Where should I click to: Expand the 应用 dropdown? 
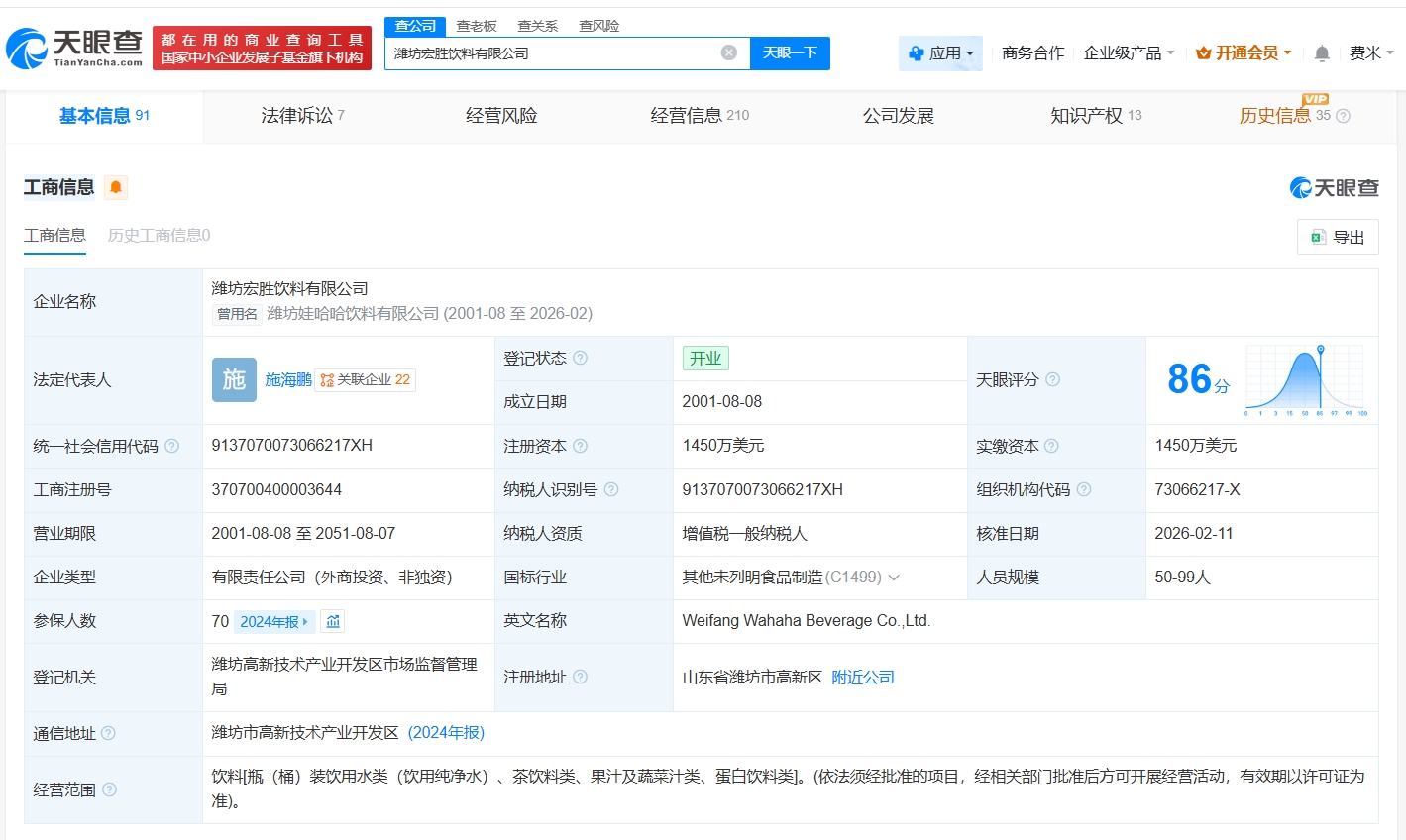940,53
